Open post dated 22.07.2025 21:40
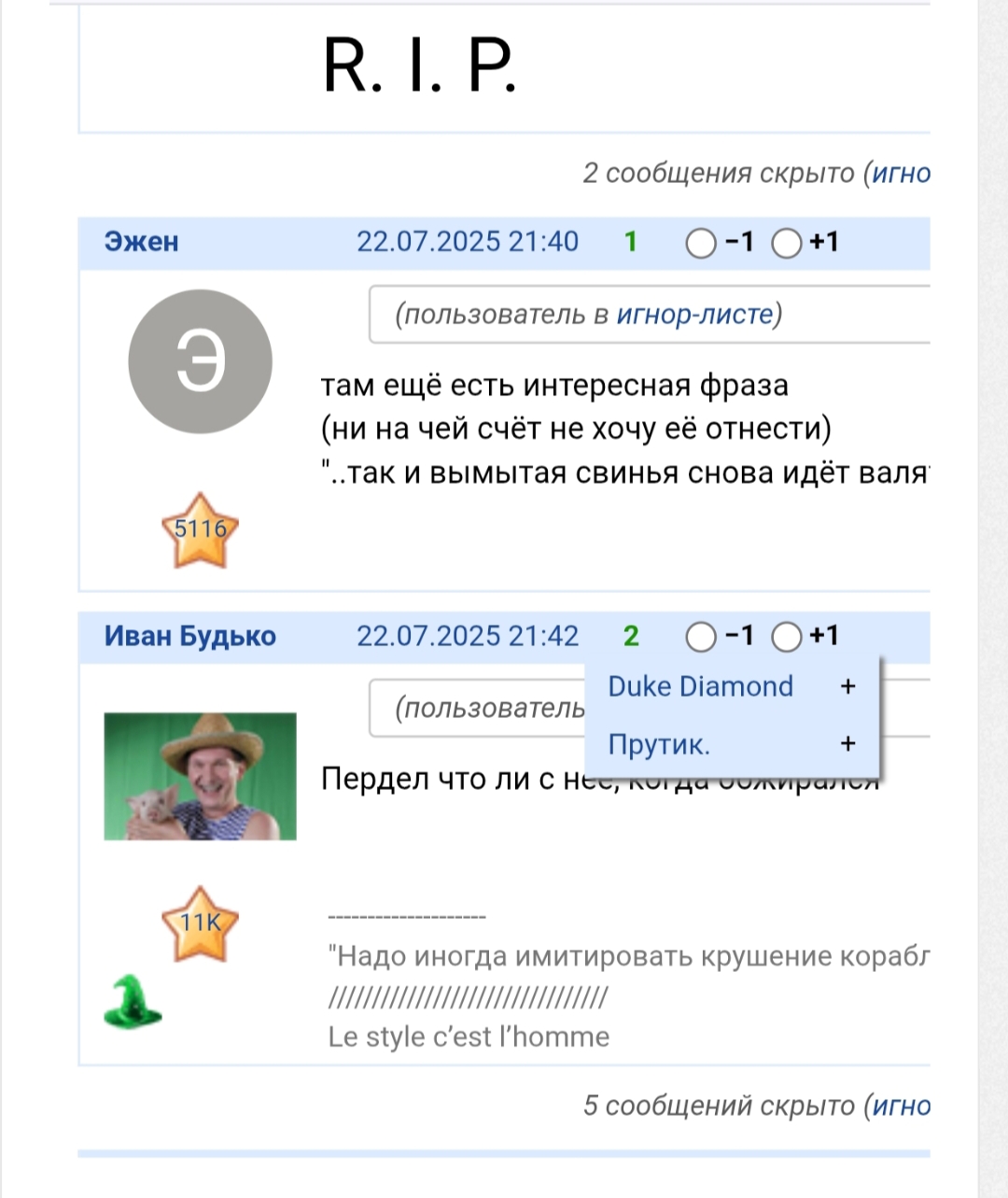This screenshot has width=1008, height=1198. click(x=468, y=242)
